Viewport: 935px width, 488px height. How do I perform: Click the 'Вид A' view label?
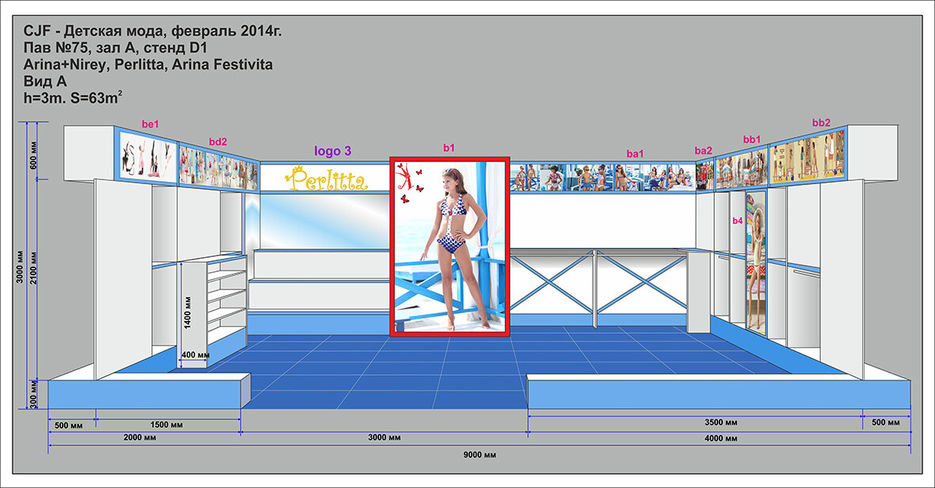coord(45,82)
